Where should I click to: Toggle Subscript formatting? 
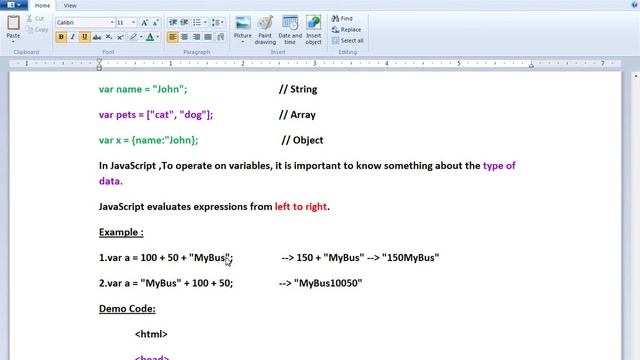(x=109, y=37)
